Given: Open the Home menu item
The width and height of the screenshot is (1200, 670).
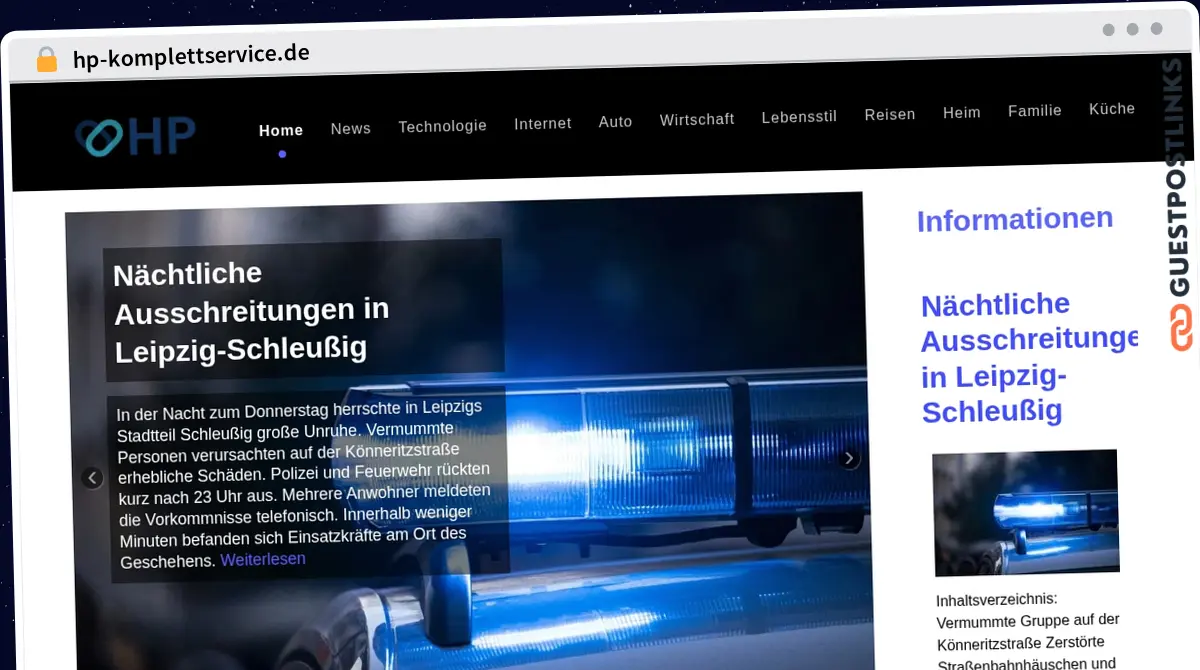Looking at the screenshot, I should [281, 130].
